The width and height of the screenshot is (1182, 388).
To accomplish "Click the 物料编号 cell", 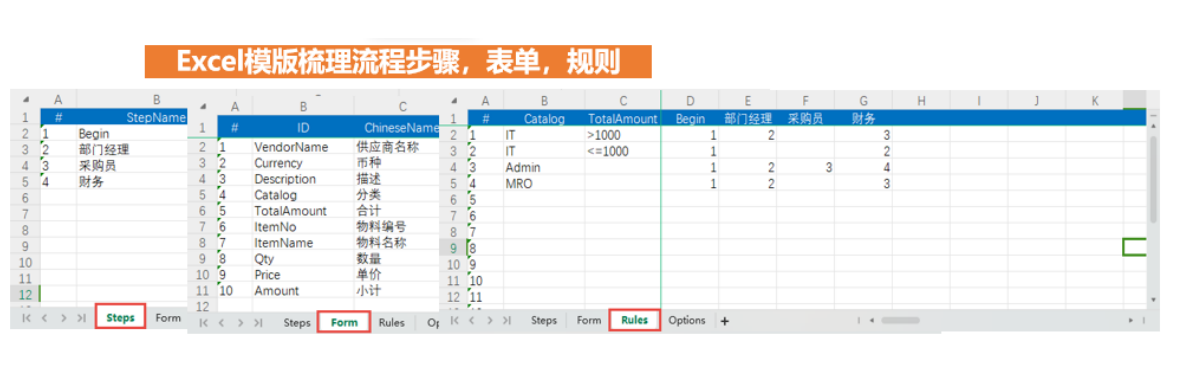I will pos(397,227).
